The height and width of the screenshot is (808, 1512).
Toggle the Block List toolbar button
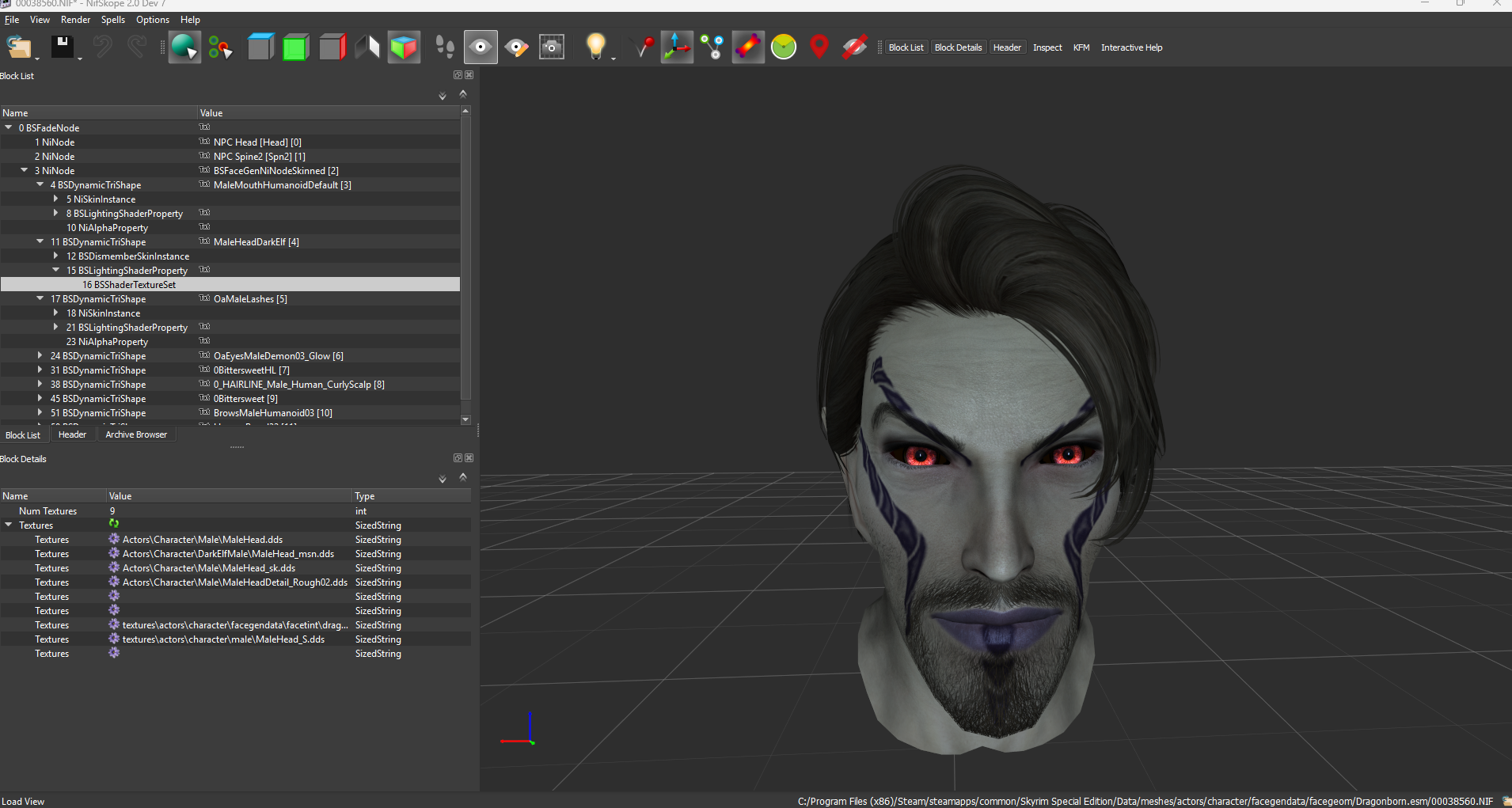point(906,47)
